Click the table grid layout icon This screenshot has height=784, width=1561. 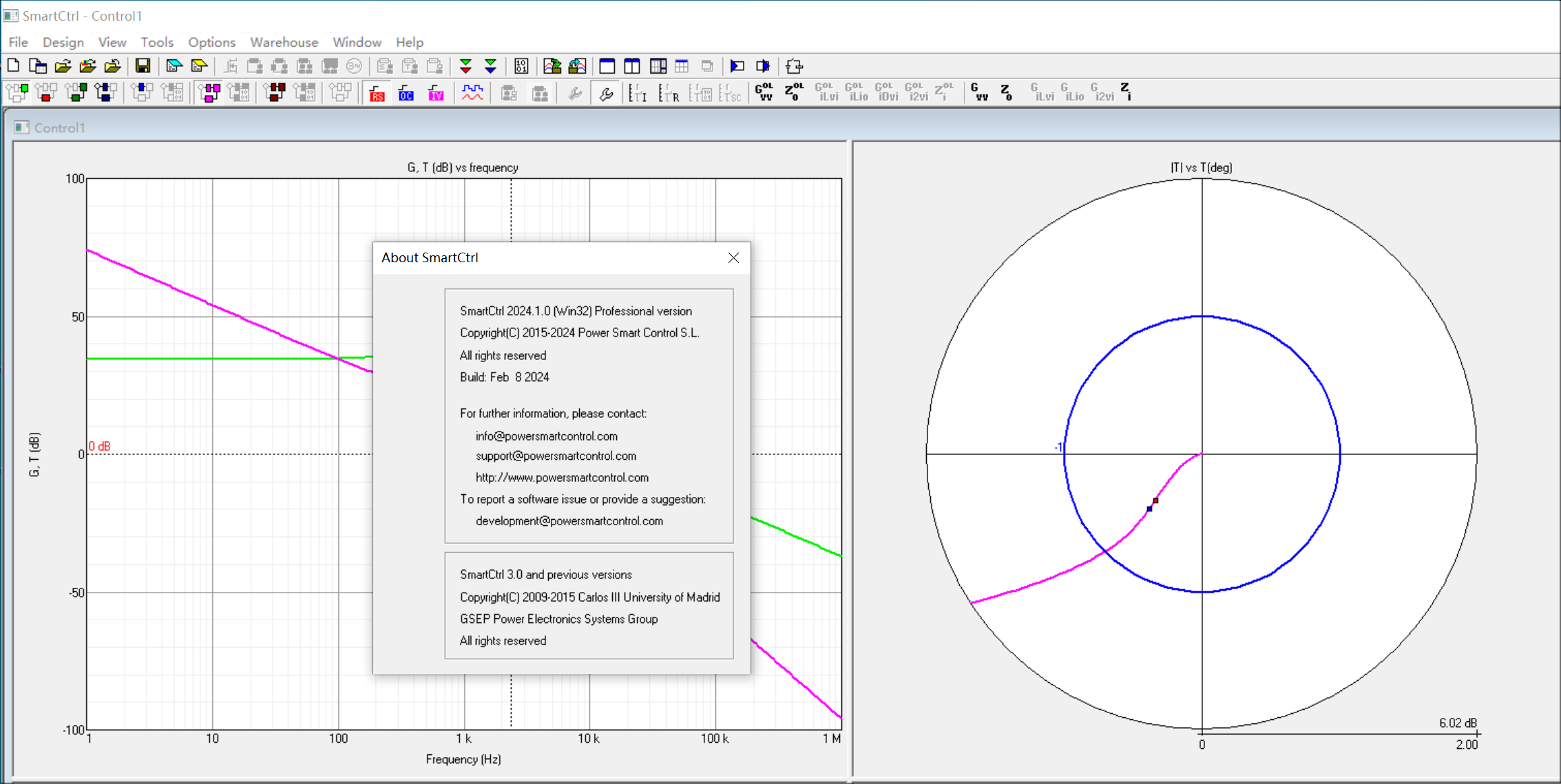point(682,66)
